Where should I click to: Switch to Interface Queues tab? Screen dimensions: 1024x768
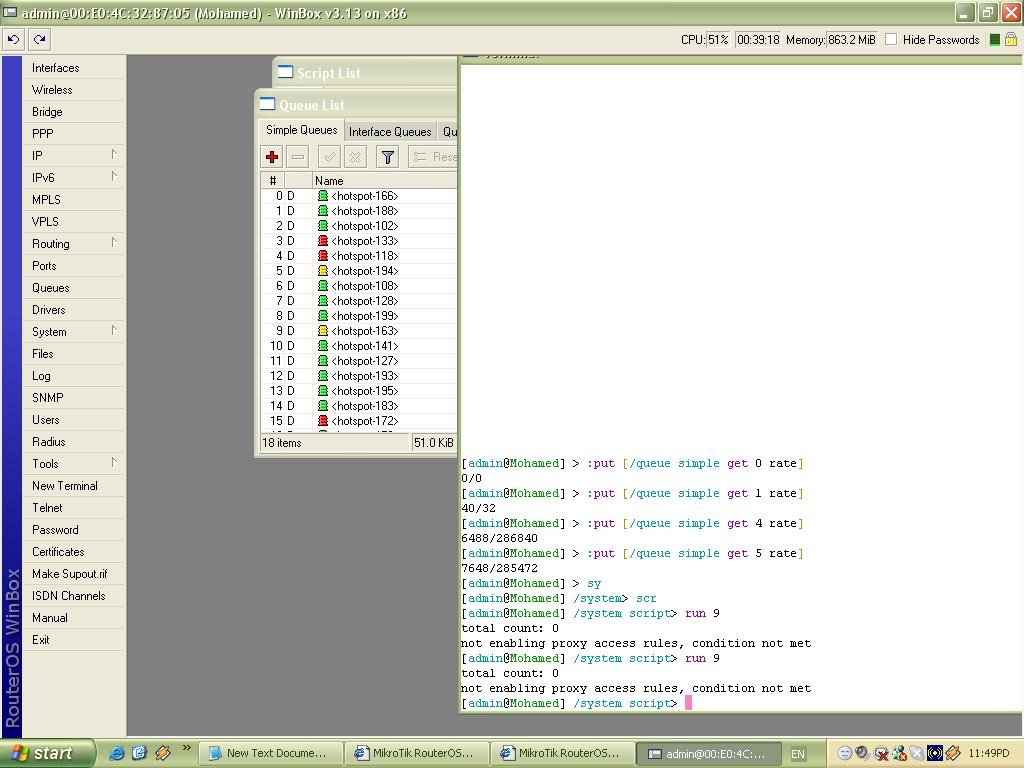pos(390,131)
